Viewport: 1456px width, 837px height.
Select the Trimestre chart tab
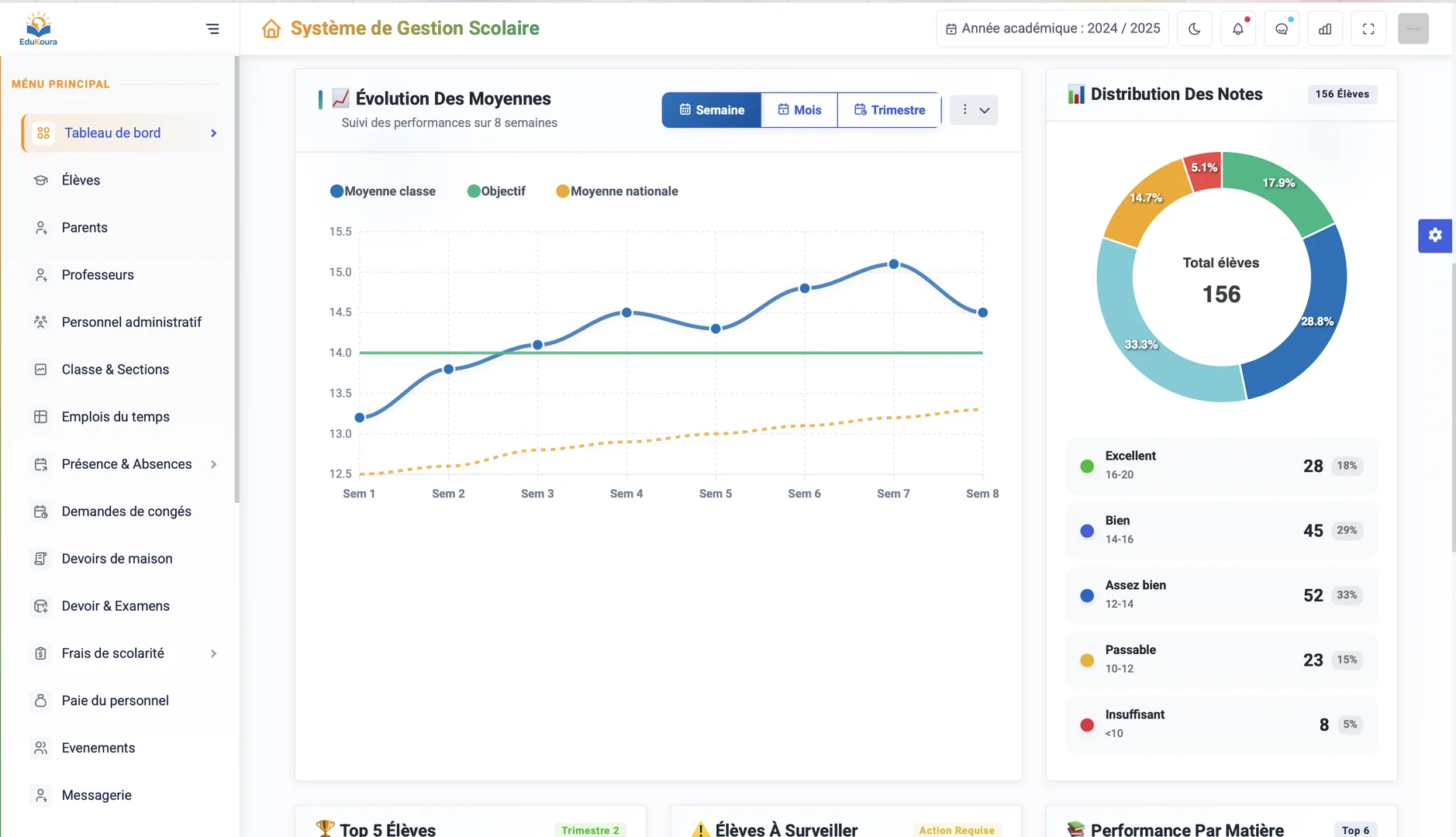click(x=889, y=110)
